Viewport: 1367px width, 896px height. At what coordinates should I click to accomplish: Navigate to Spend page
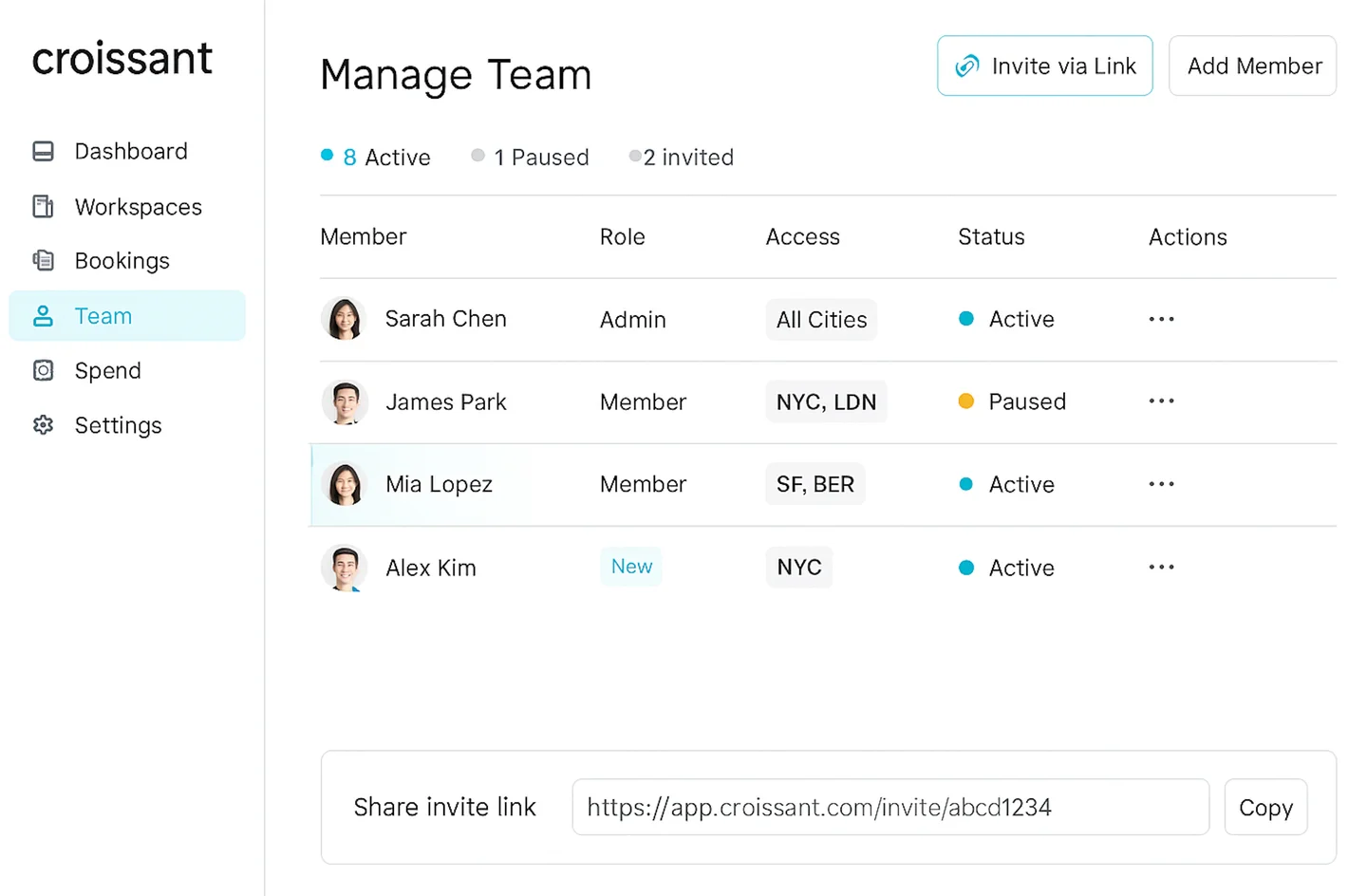tap(127, 370)
